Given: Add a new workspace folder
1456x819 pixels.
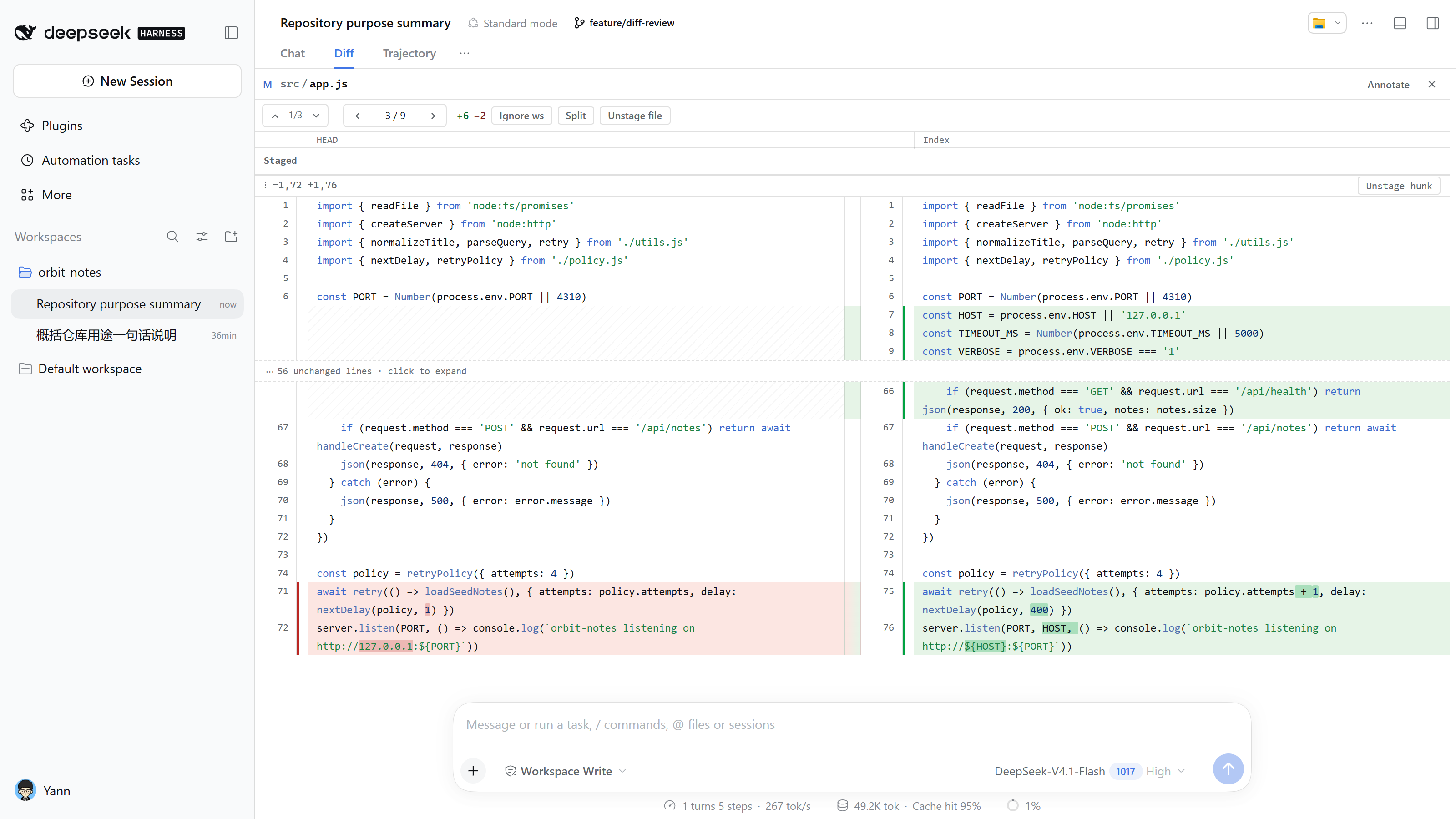Looking at the screenshot, I should pos(231,236).
